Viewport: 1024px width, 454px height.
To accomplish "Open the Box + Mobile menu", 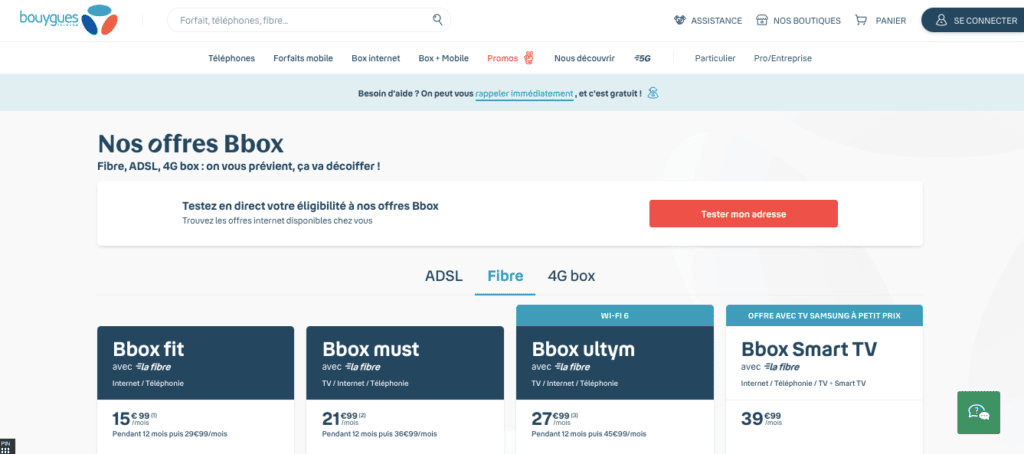I will coord(443,58).
